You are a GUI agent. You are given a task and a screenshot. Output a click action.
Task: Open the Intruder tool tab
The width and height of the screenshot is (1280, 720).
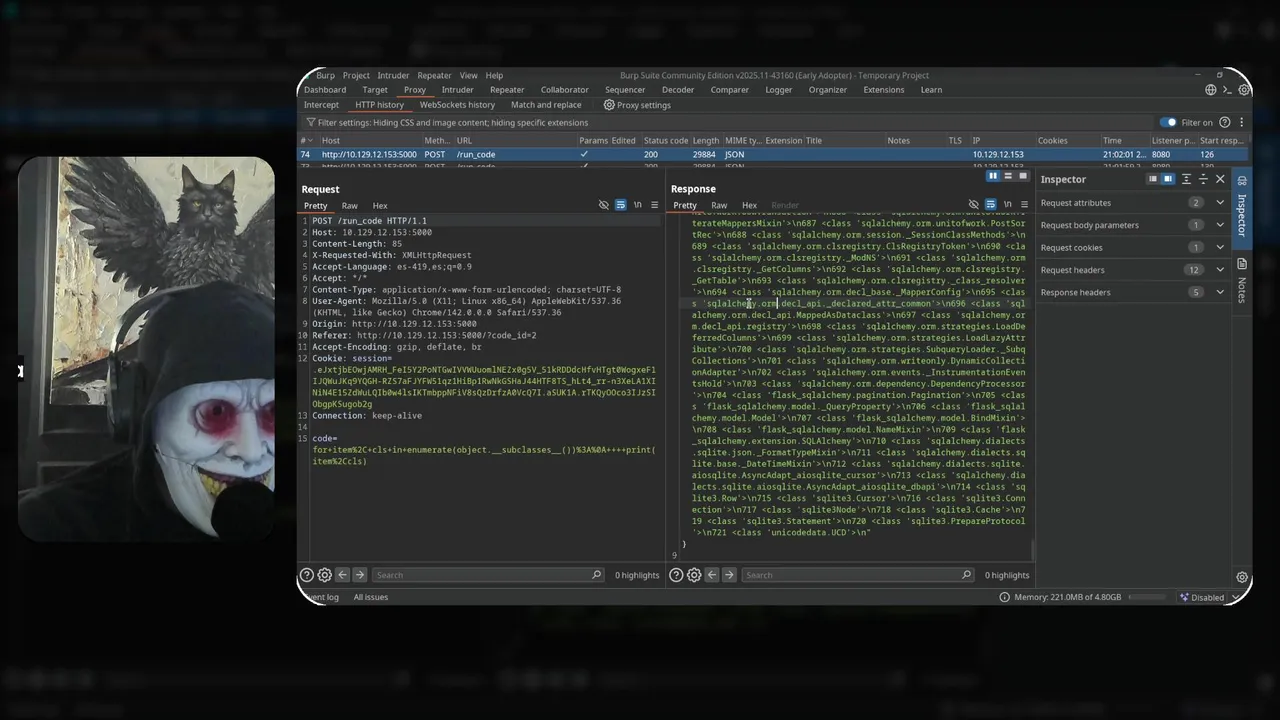click(x=458, y=90)
